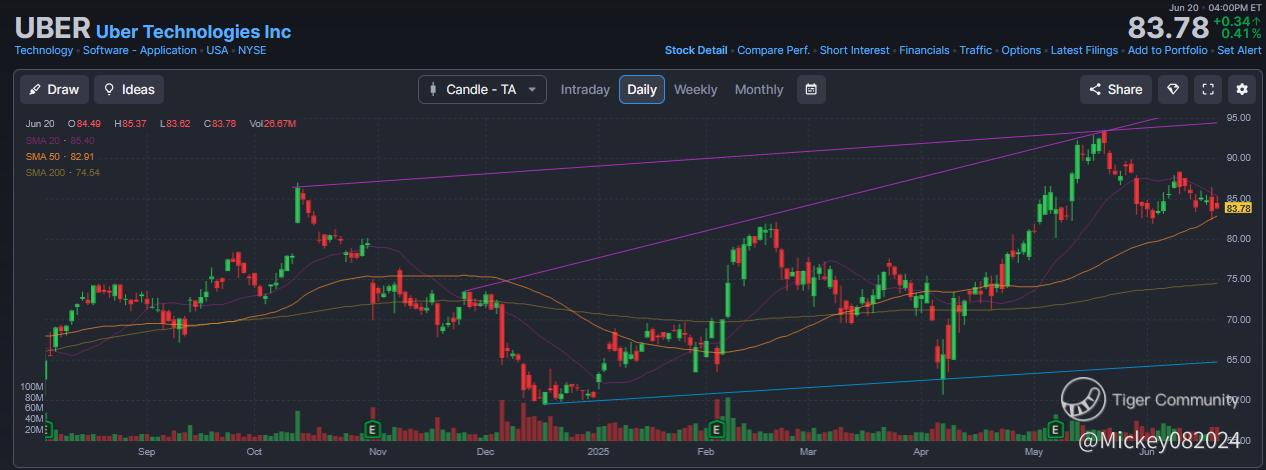Open the Draw tool

[54, 89]
